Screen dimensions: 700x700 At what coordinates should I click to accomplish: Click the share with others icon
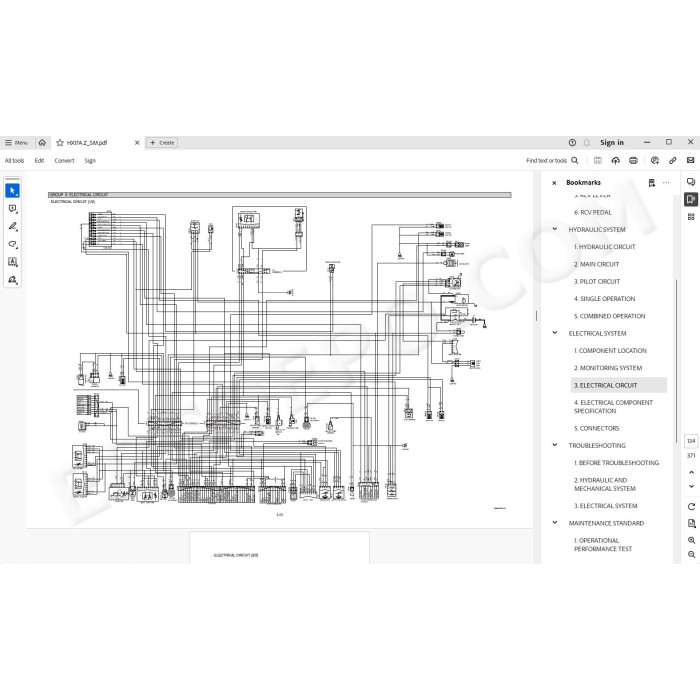655,160
